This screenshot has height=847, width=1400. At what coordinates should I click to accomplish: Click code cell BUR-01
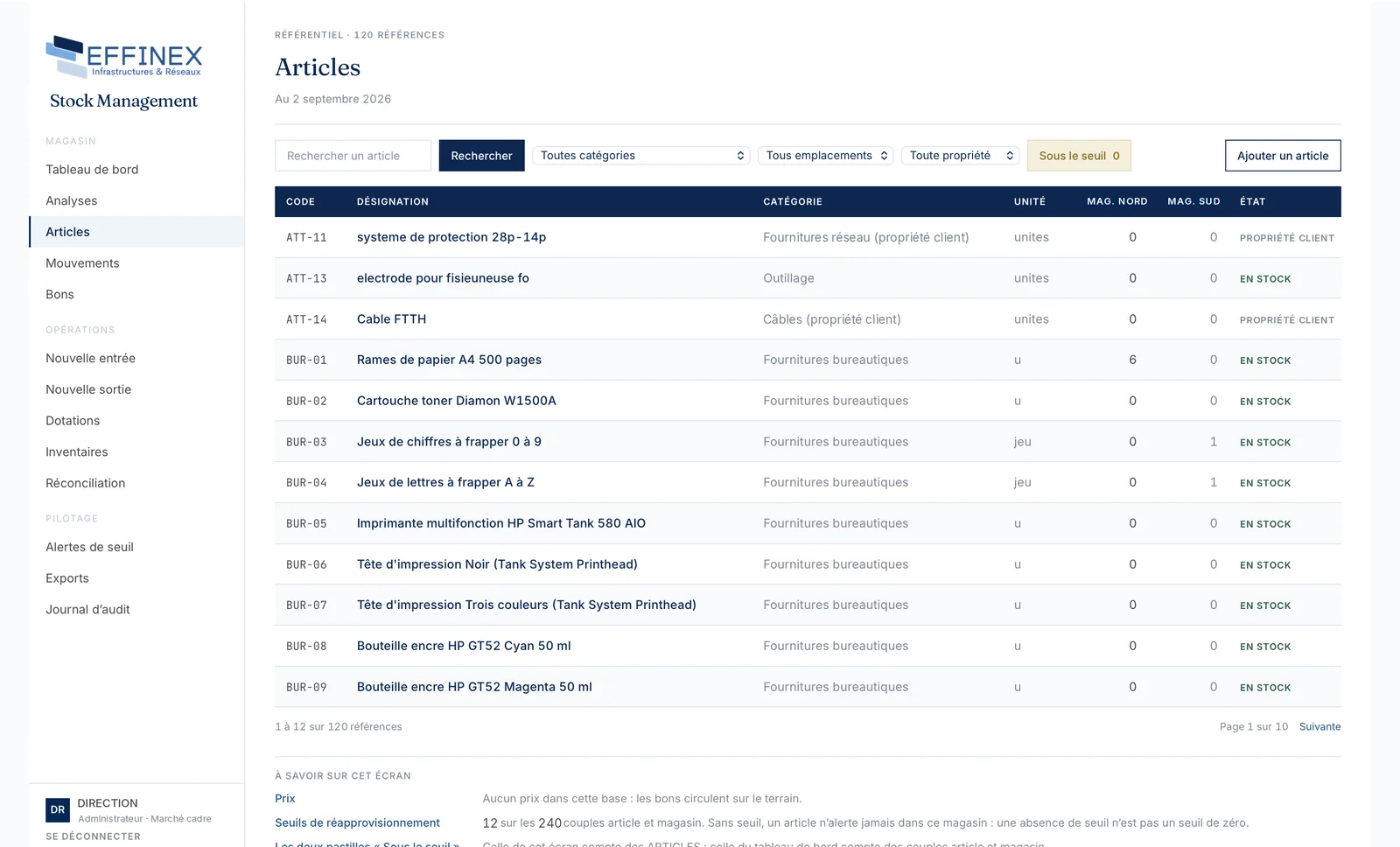pos(306,360)
